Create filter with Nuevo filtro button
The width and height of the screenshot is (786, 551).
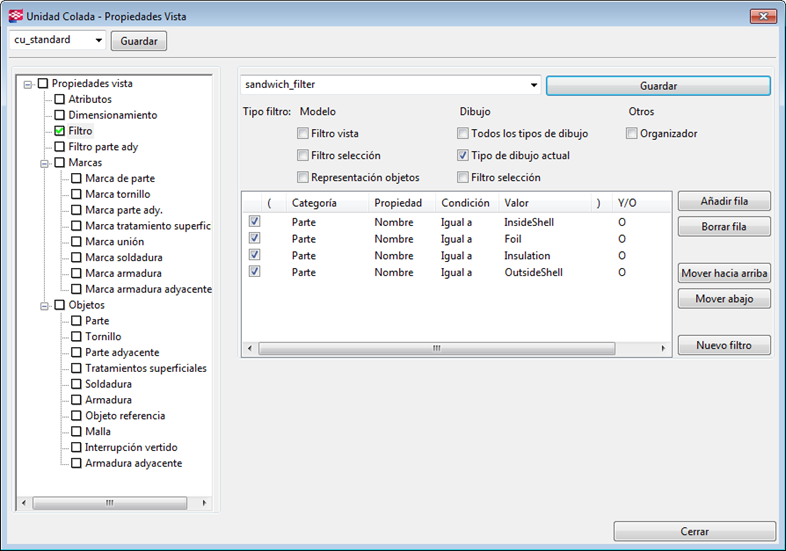tap(724, 346)
